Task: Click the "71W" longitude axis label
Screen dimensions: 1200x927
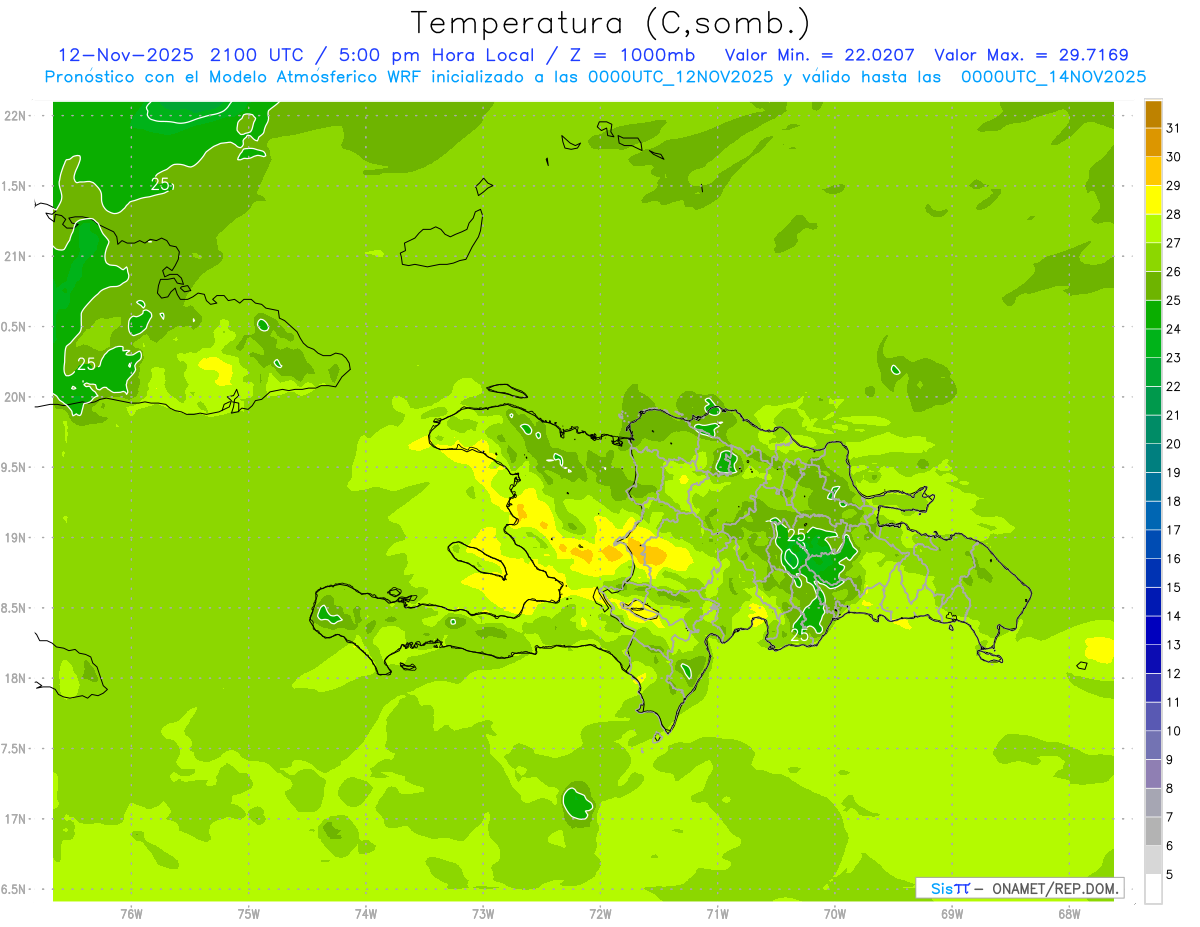Action: [x=717, y=914]
